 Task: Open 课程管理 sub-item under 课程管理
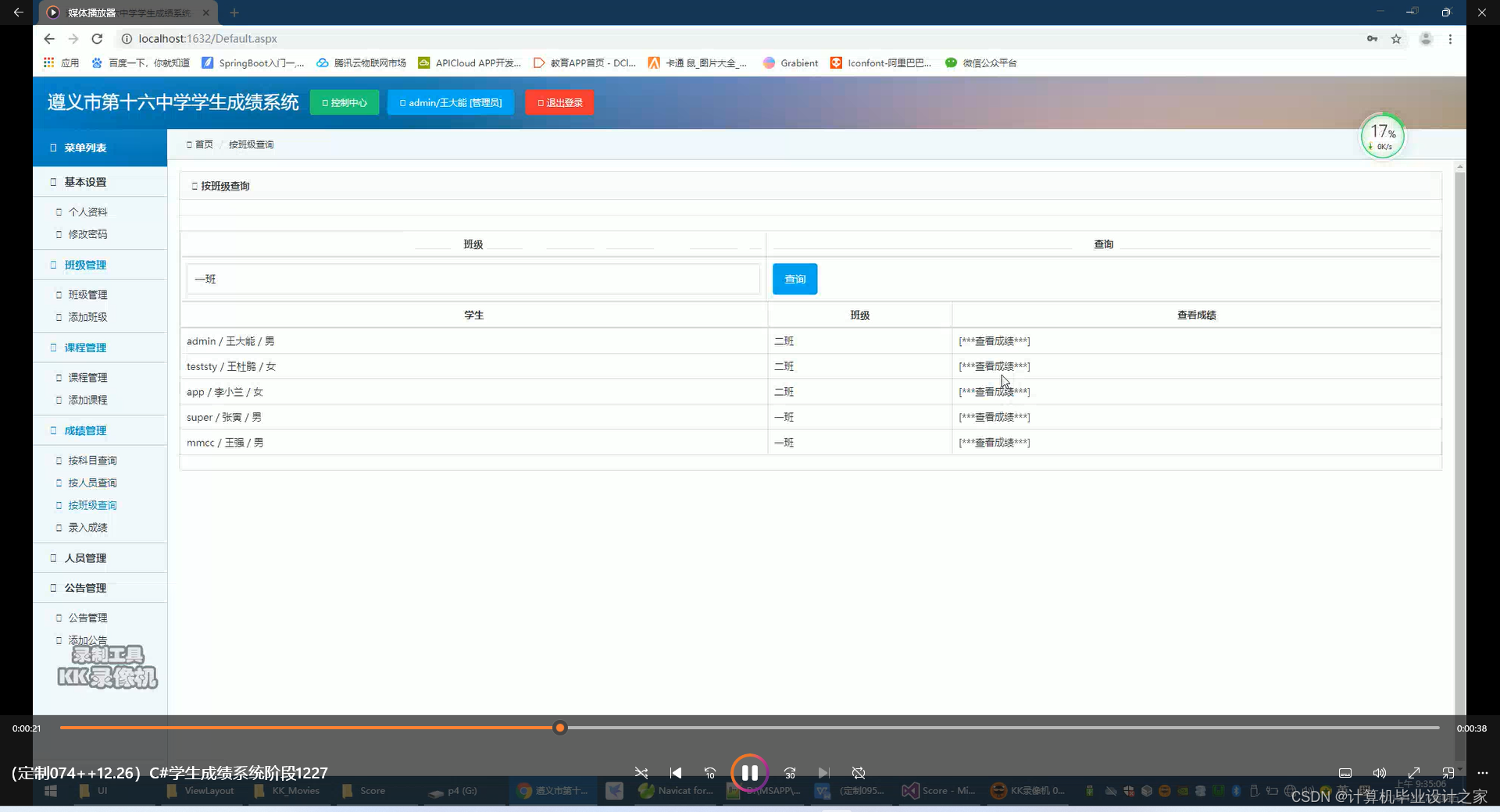tap(87, 377)
